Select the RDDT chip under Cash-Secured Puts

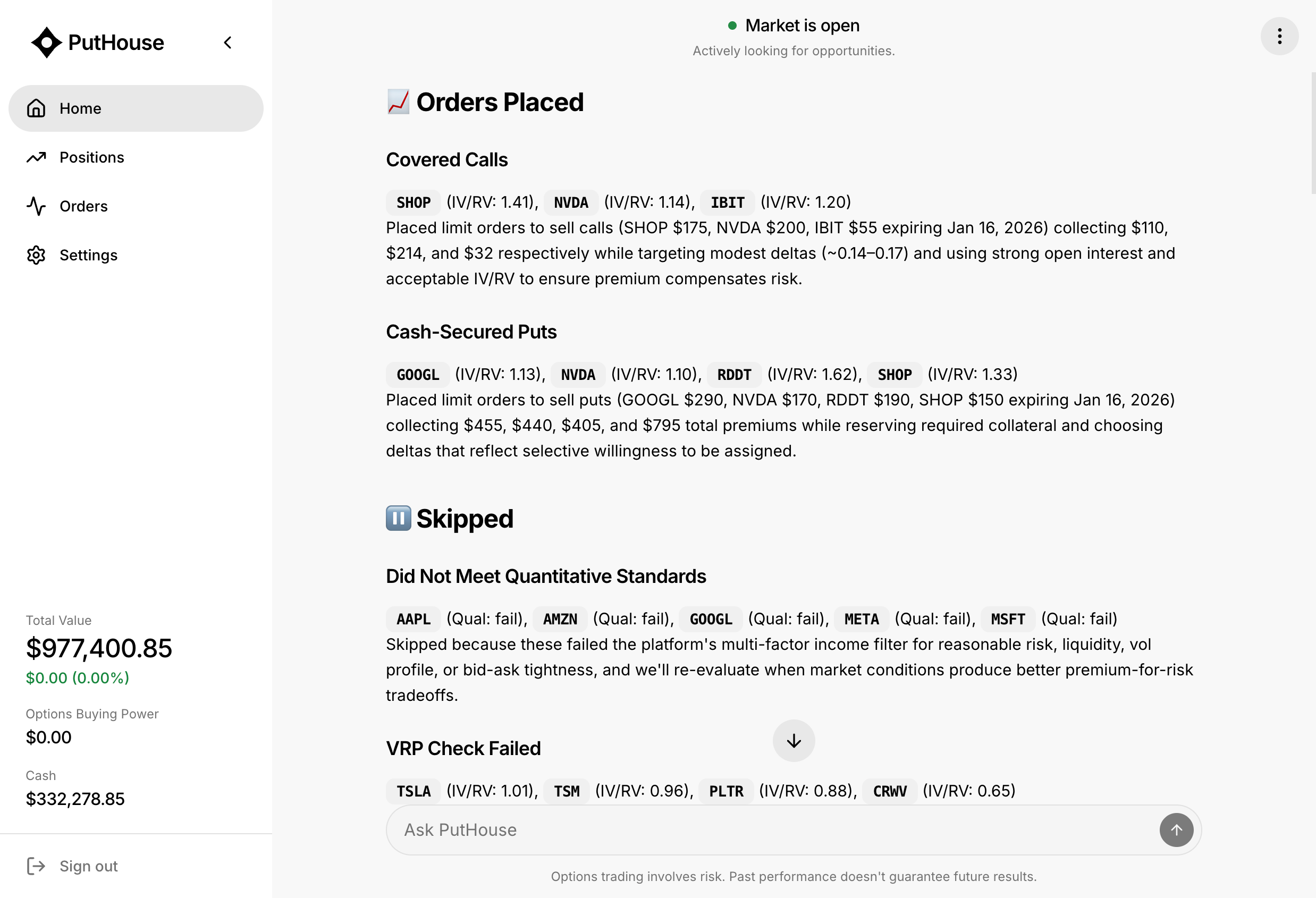tap(733, 374)
